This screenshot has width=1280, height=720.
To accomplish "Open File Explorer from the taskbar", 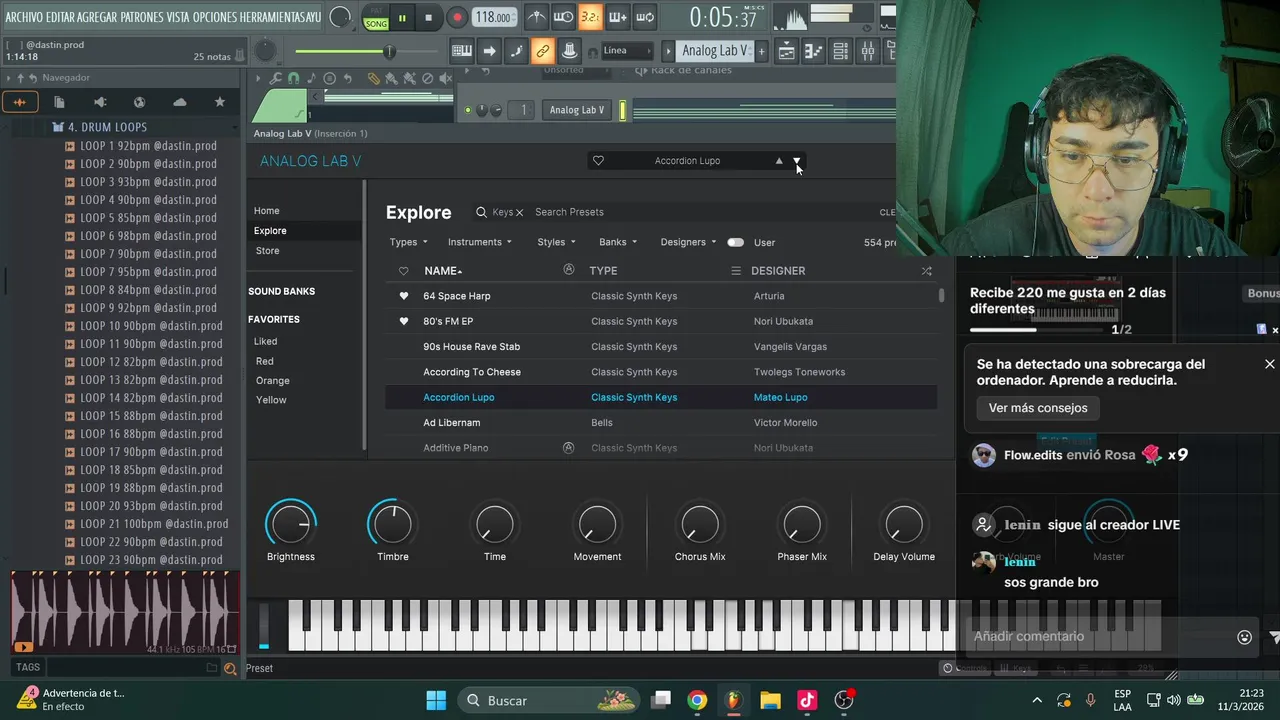I will 770,700.
